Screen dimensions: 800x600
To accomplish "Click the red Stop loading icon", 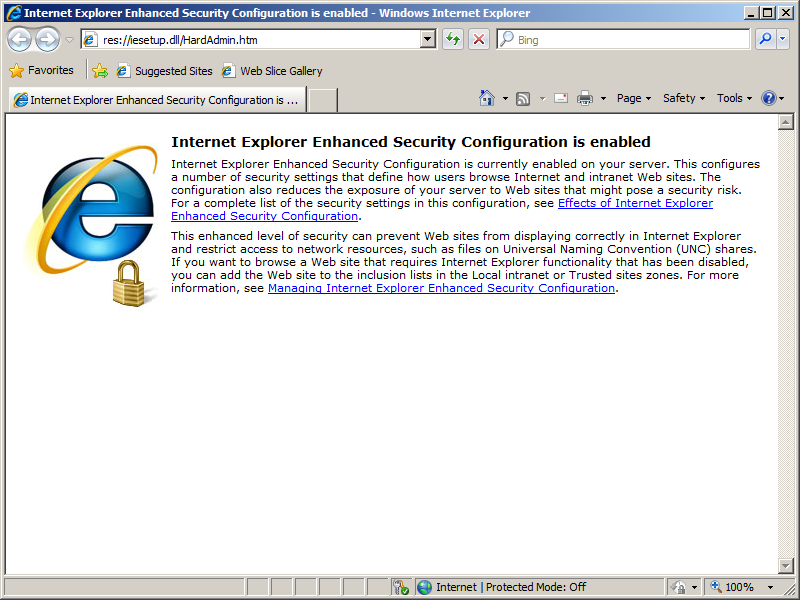I will click(x=479, y=39).
